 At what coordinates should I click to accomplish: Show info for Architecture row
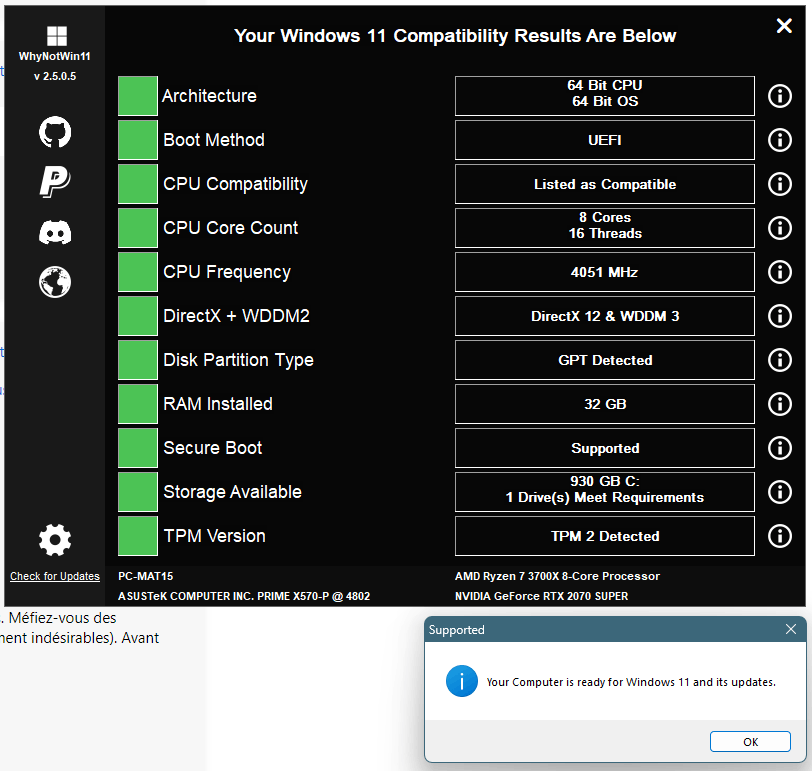779,96
